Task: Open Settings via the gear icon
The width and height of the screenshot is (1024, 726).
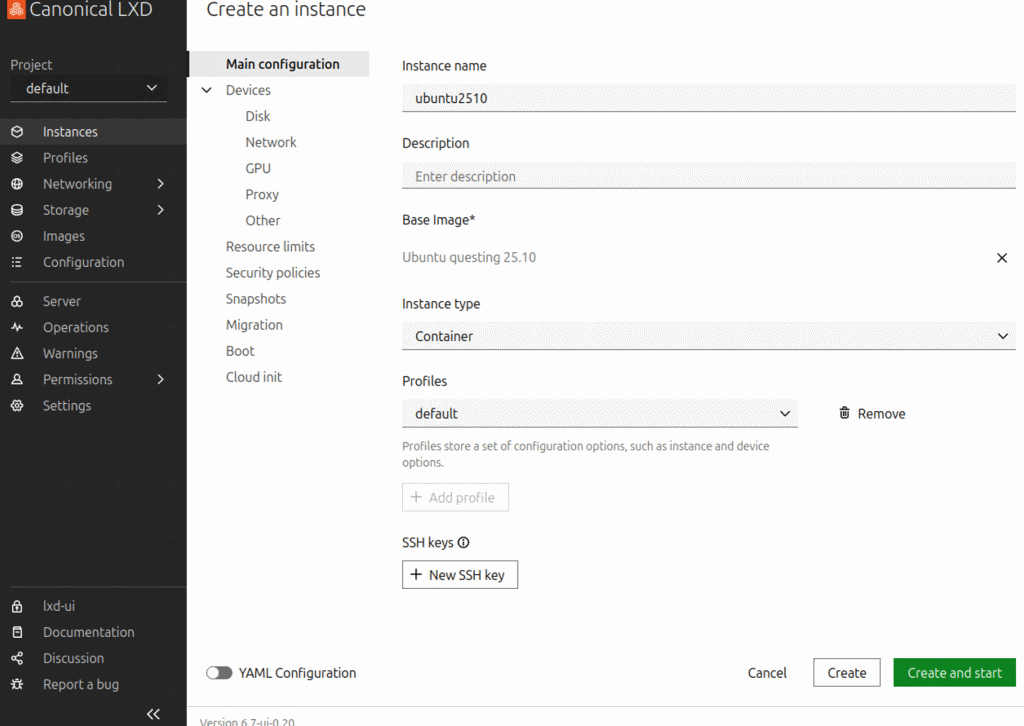Action: [x=17, y=406]
